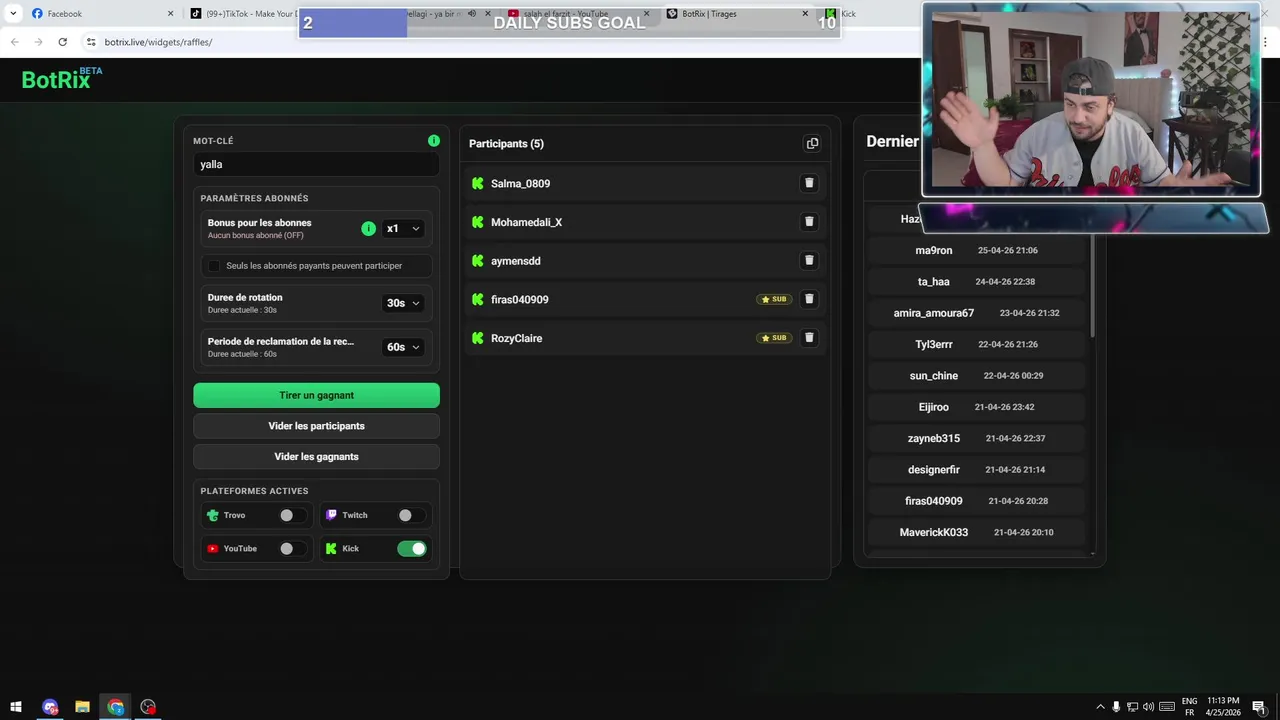Viewport: 1280px width, 720px height.
Task: Click the BotRix BETA logo
Action: click(x=62, y=79)
